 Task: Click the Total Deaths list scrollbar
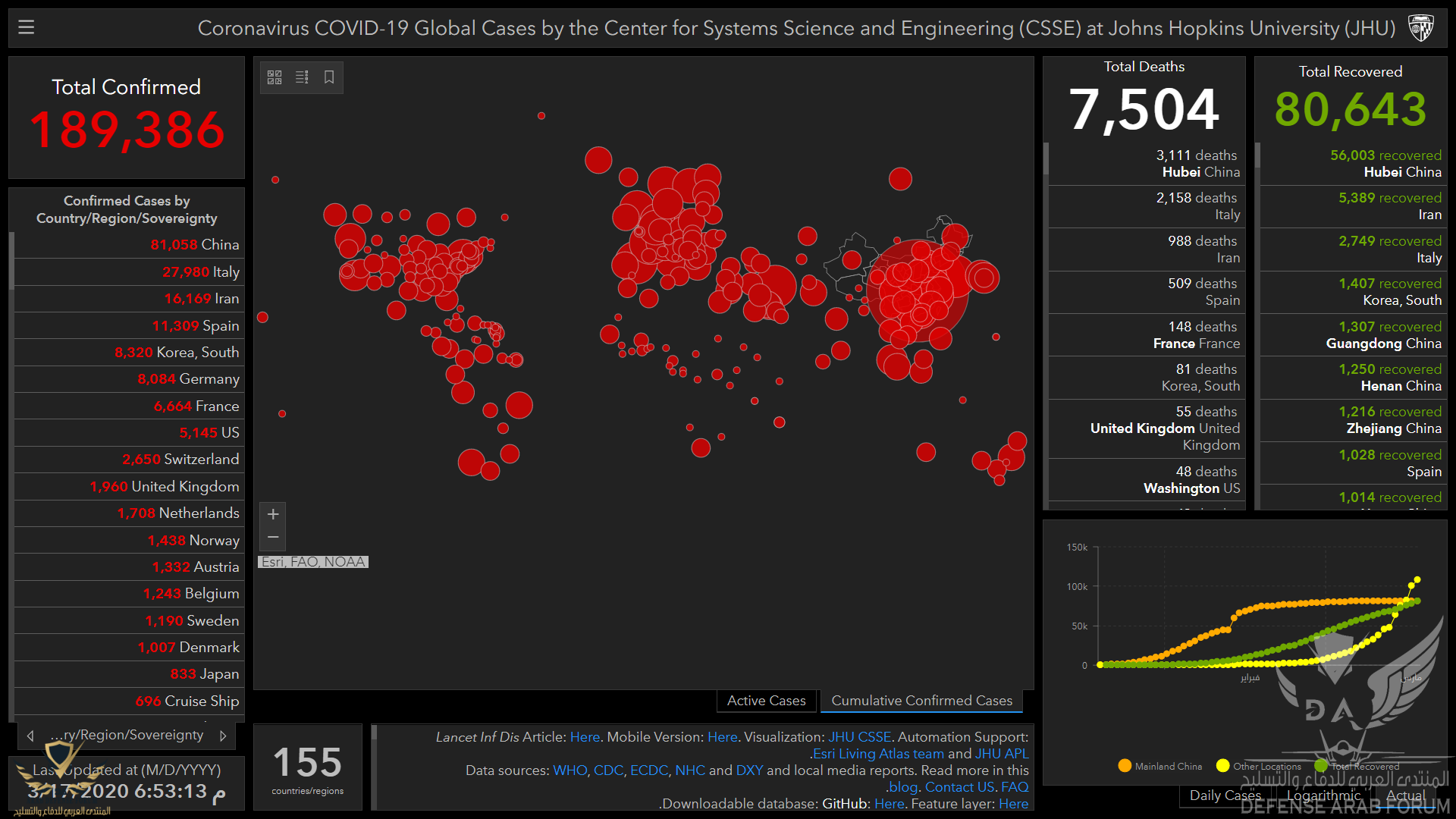(x=1046, y=159)
